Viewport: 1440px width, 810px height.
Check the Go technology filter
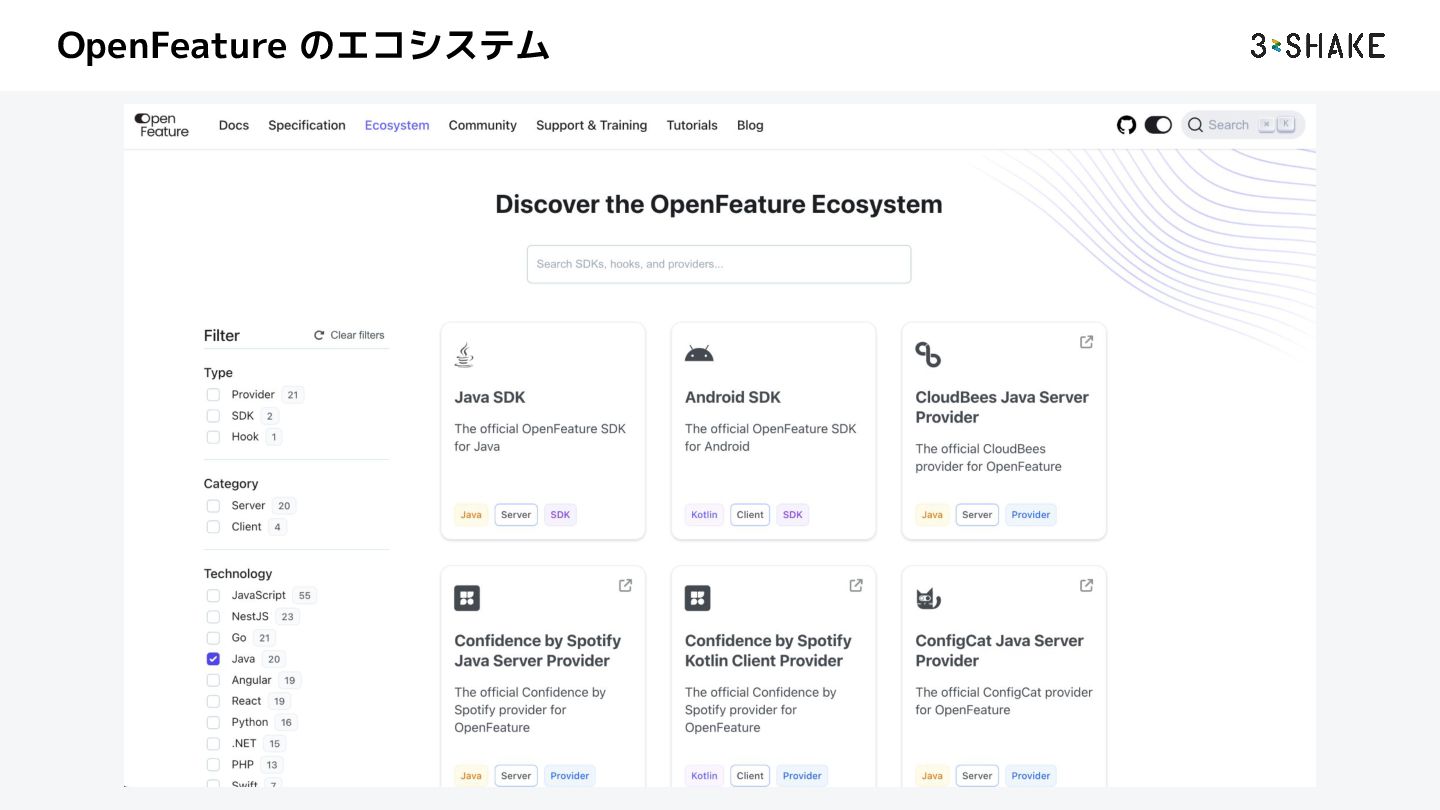tap(213, 638)
